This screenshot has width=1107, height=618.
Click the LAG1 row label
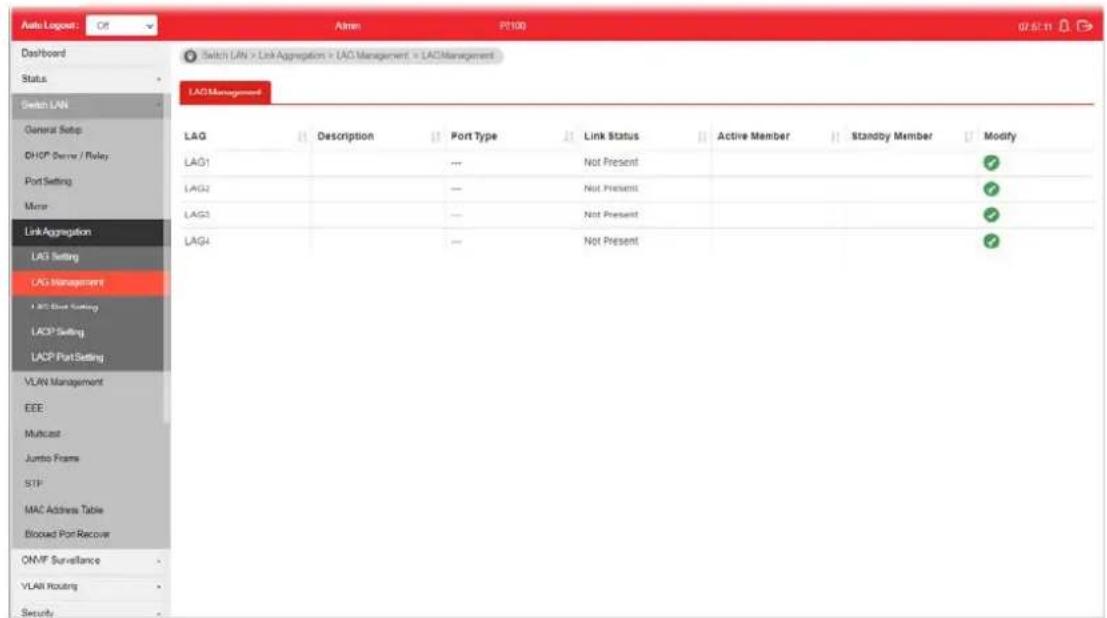[x=197, y=162]
